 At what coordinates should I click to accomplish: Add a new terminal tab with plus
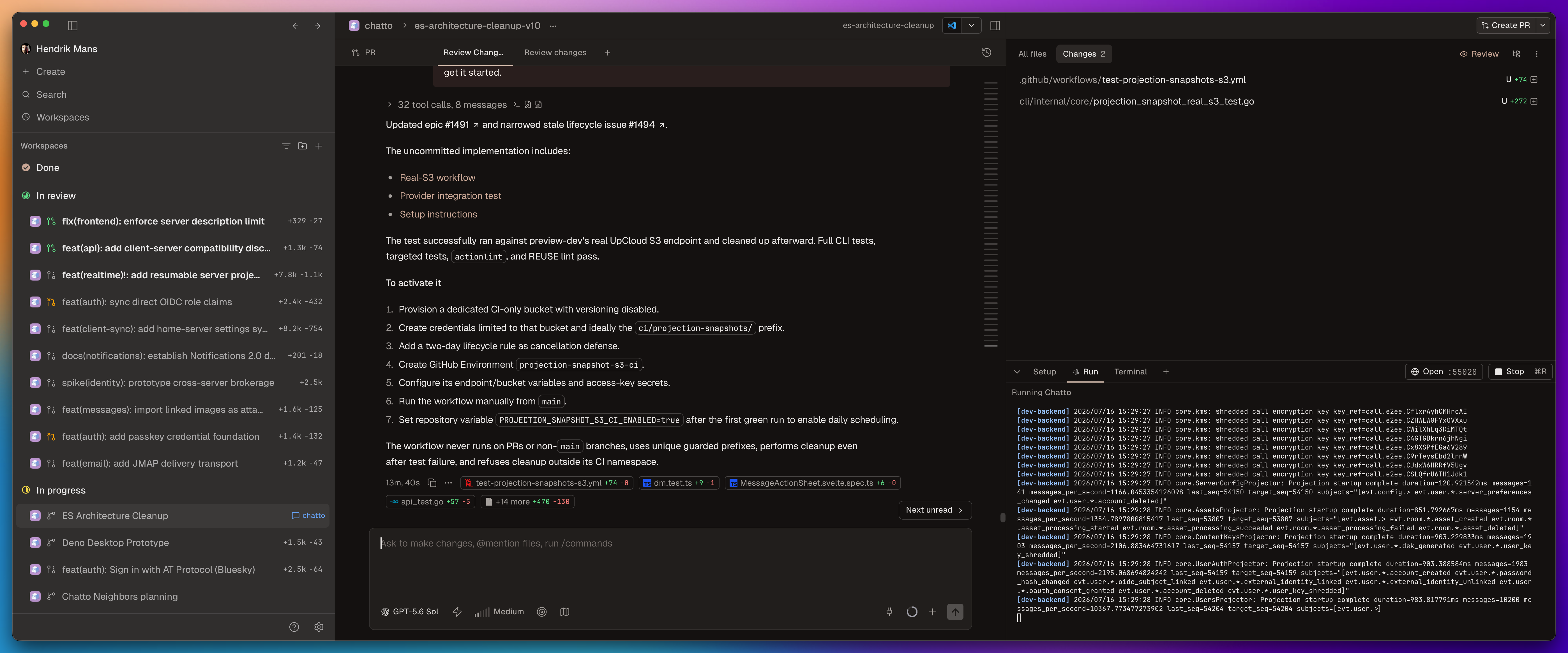(1166, 372)
